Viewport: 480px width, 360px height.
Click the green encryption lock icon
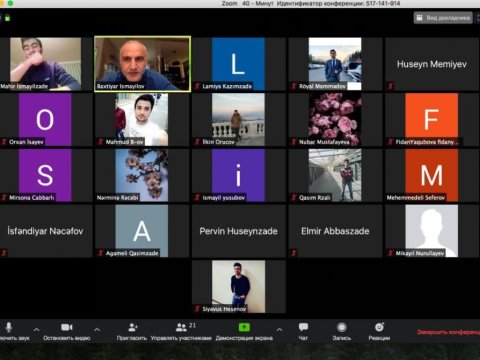click(x=7, y=18)
